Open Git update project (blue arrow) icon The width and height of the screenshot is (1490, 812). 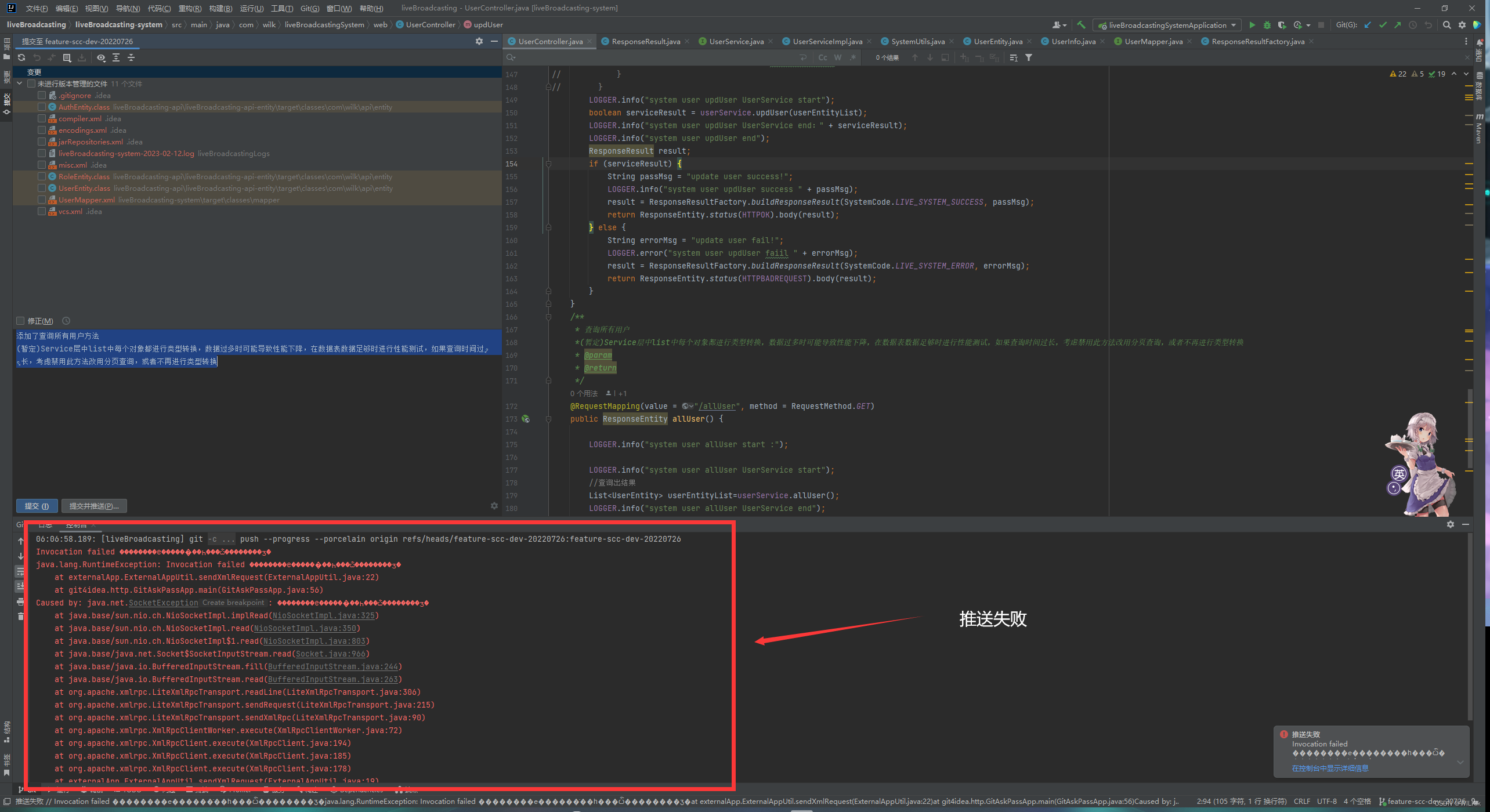1367,25
